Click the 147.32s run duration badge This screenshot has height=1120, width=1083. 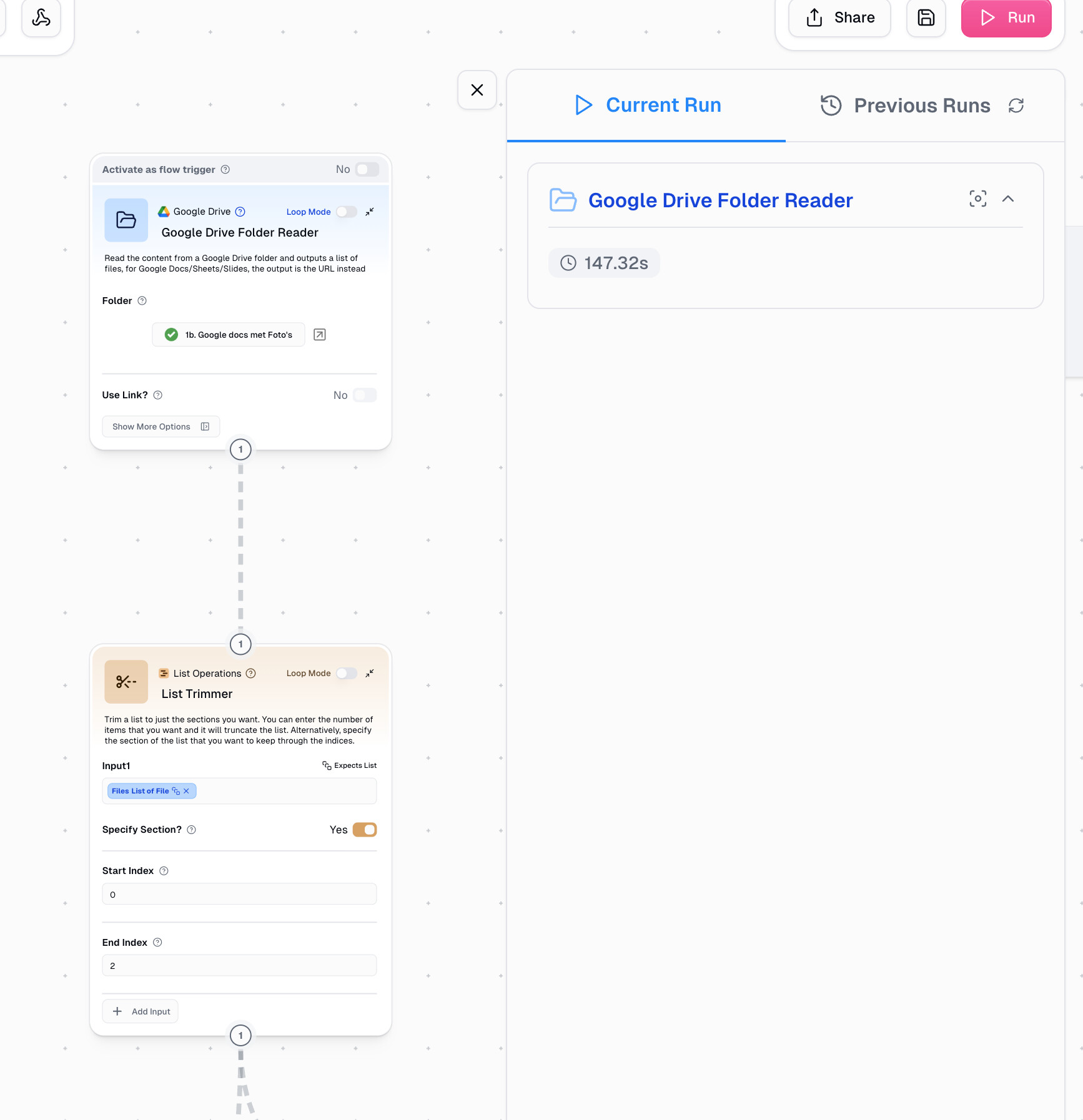[604, 263]
